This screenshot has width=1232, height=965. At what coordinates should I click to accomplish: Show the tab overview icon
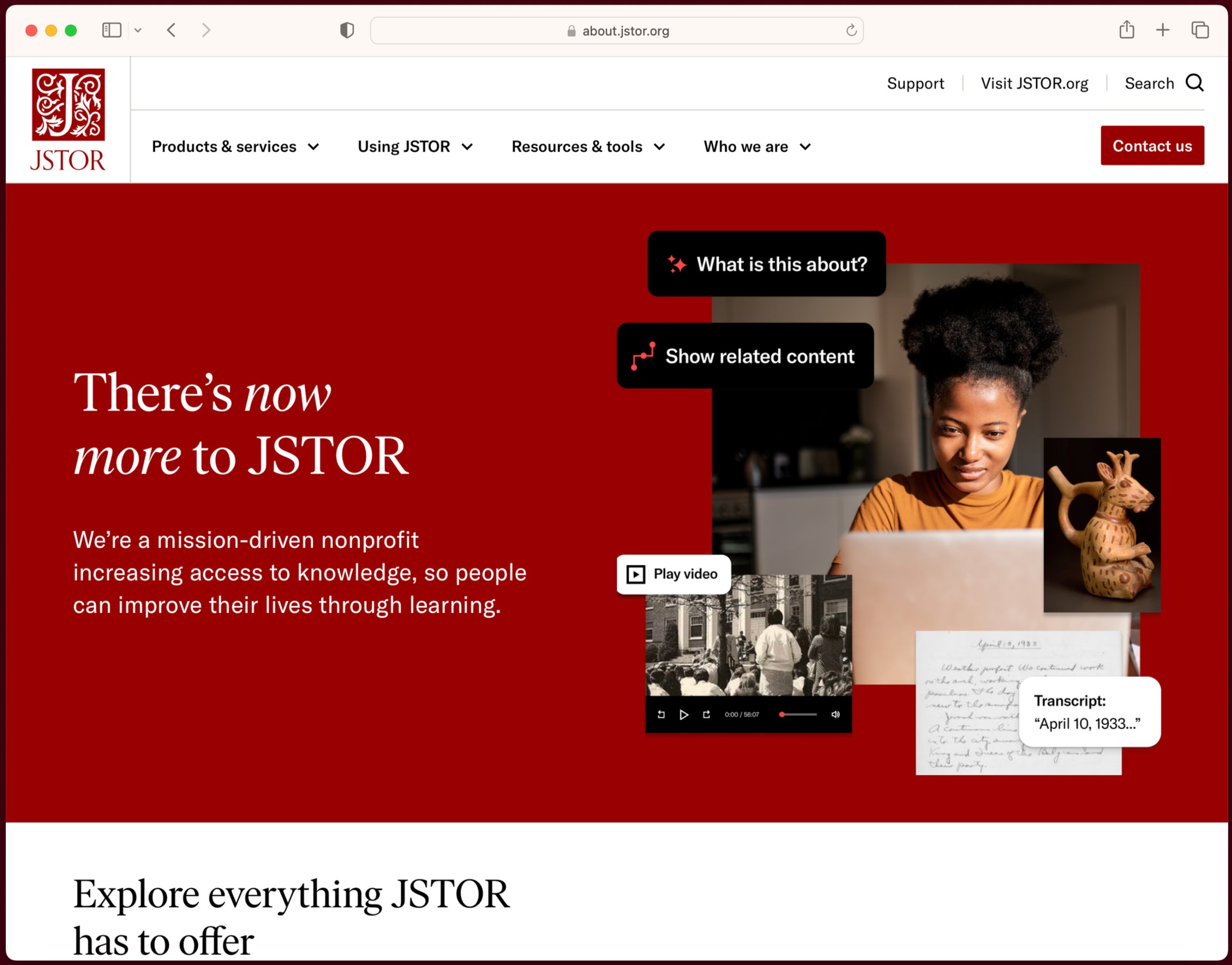[x=1200, y=30]
